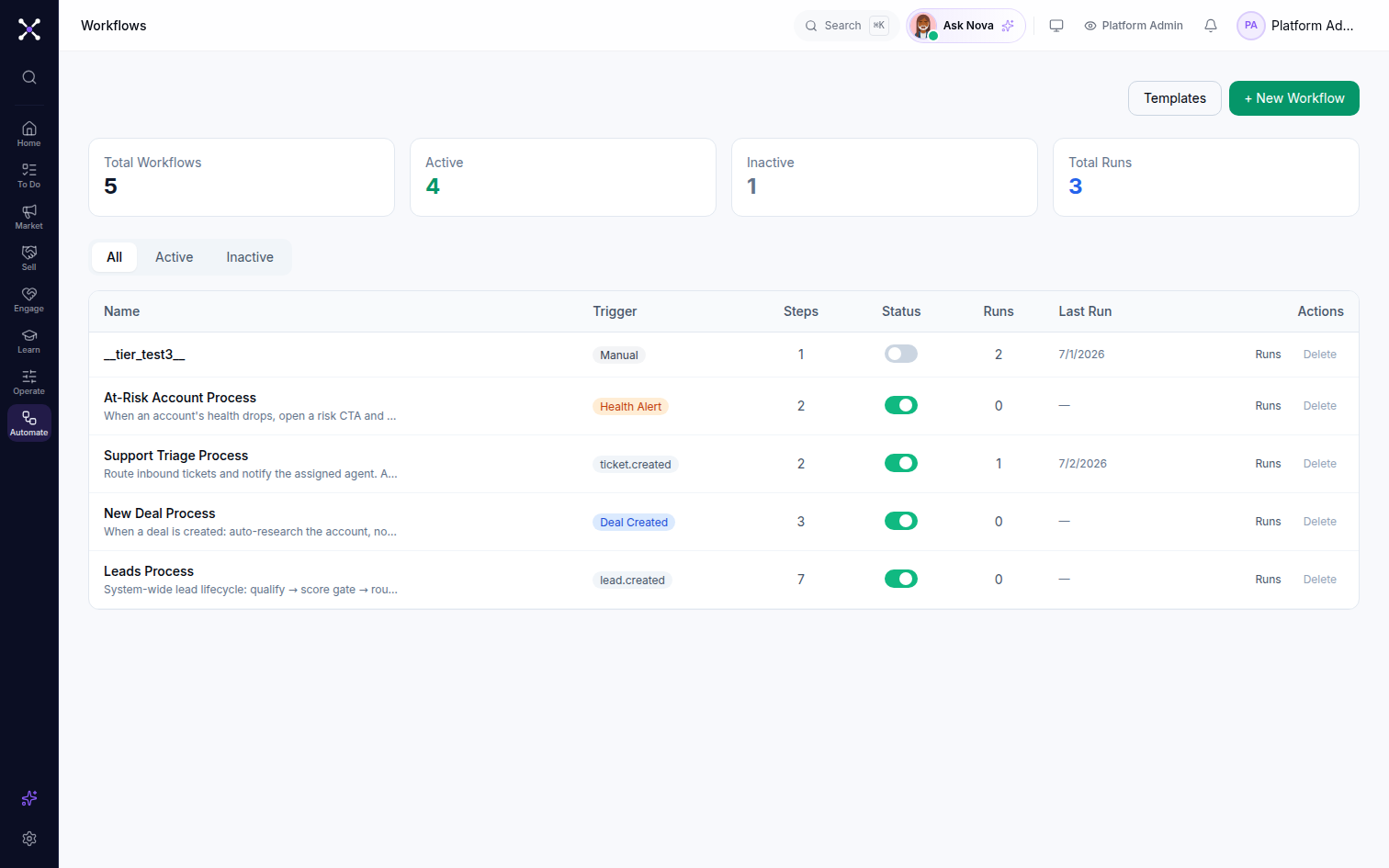Click the Total Workflows card

242,177
